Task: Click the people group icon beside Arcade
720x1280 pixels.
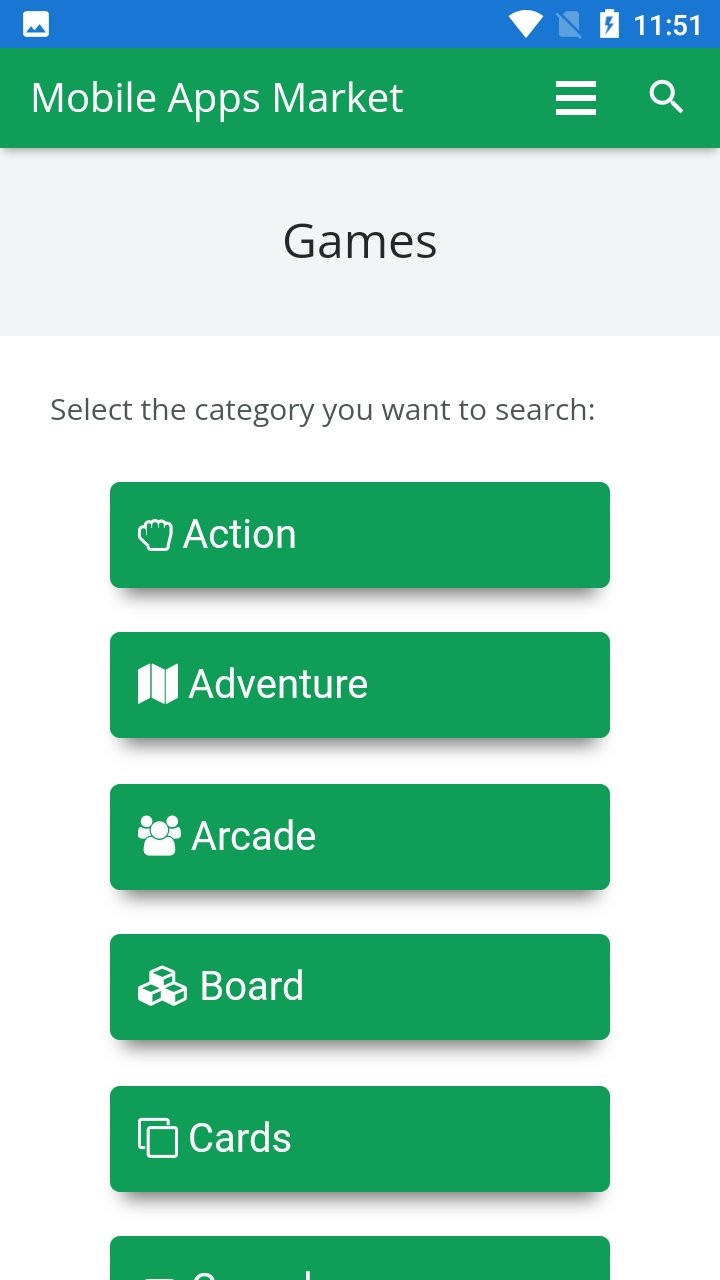Action: pyautogui.click(x=160, y=836)
